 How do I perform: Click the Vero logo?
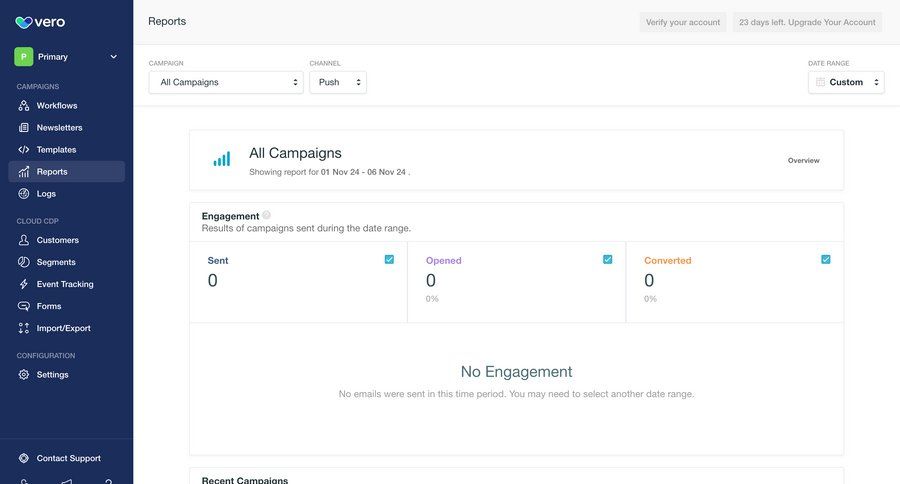[x=40, y=22]
